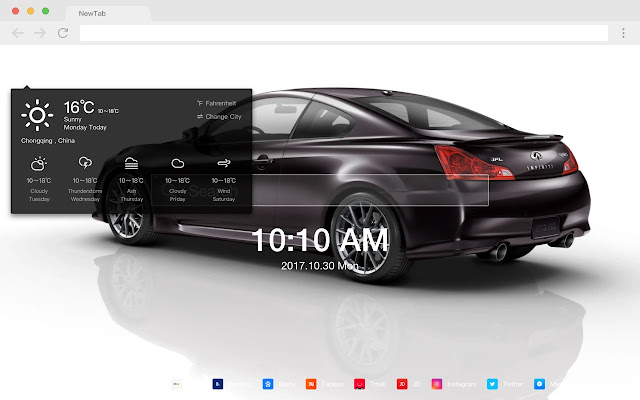Select Saturday's wind forecast icon

coord(224,163)
